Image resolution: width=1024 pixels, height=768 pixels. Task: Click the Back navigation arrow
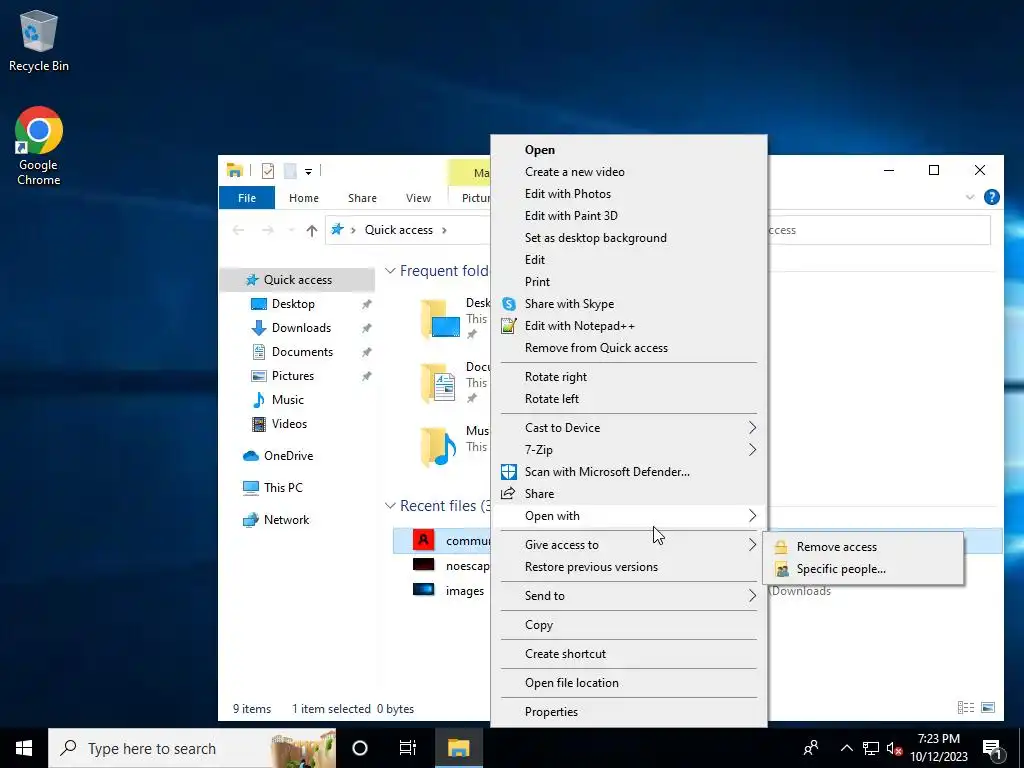238,230
